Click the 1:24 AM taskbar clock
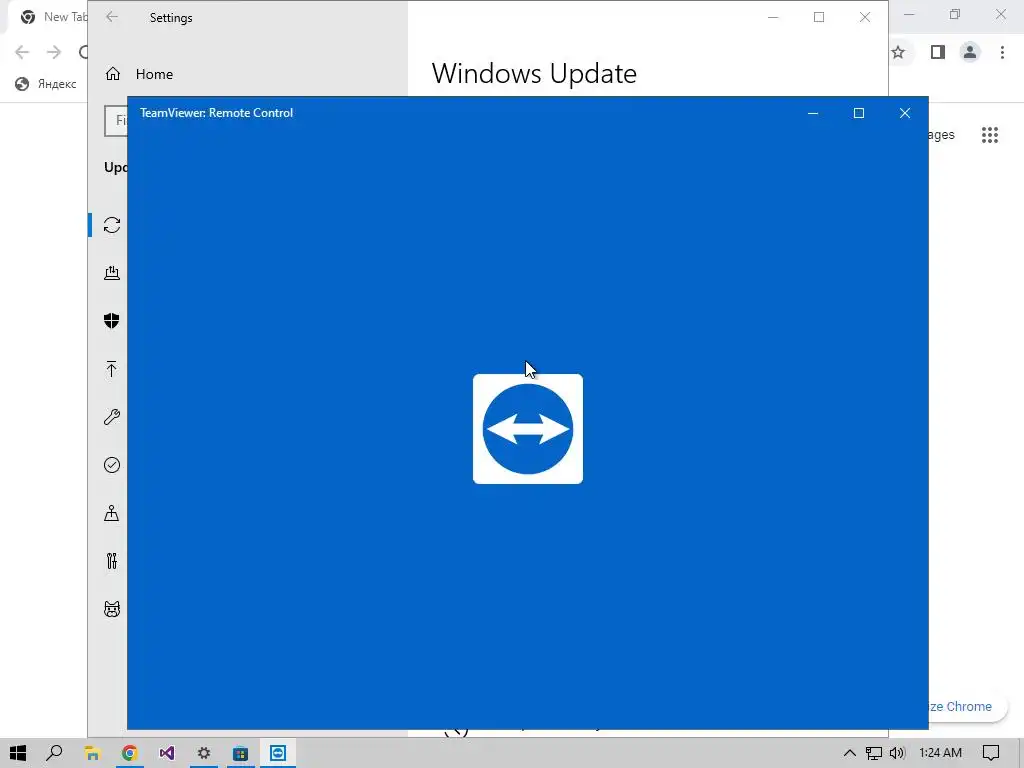The height and width of the screenshot is (768, 1024). pyautogui.click(x=940, y=753)
